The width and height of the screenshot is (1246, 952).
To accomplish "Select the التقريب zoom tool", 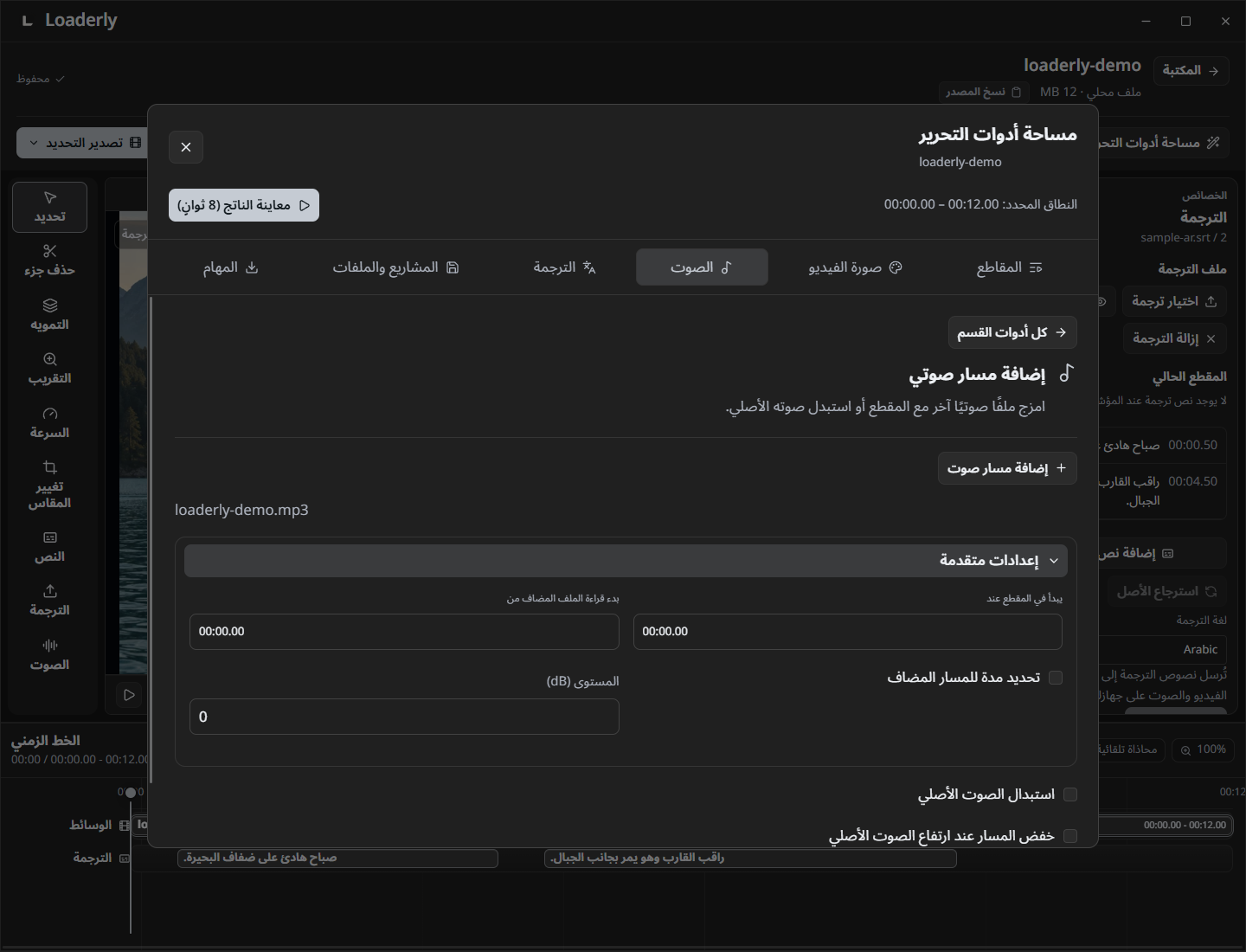I will [49, 369].
